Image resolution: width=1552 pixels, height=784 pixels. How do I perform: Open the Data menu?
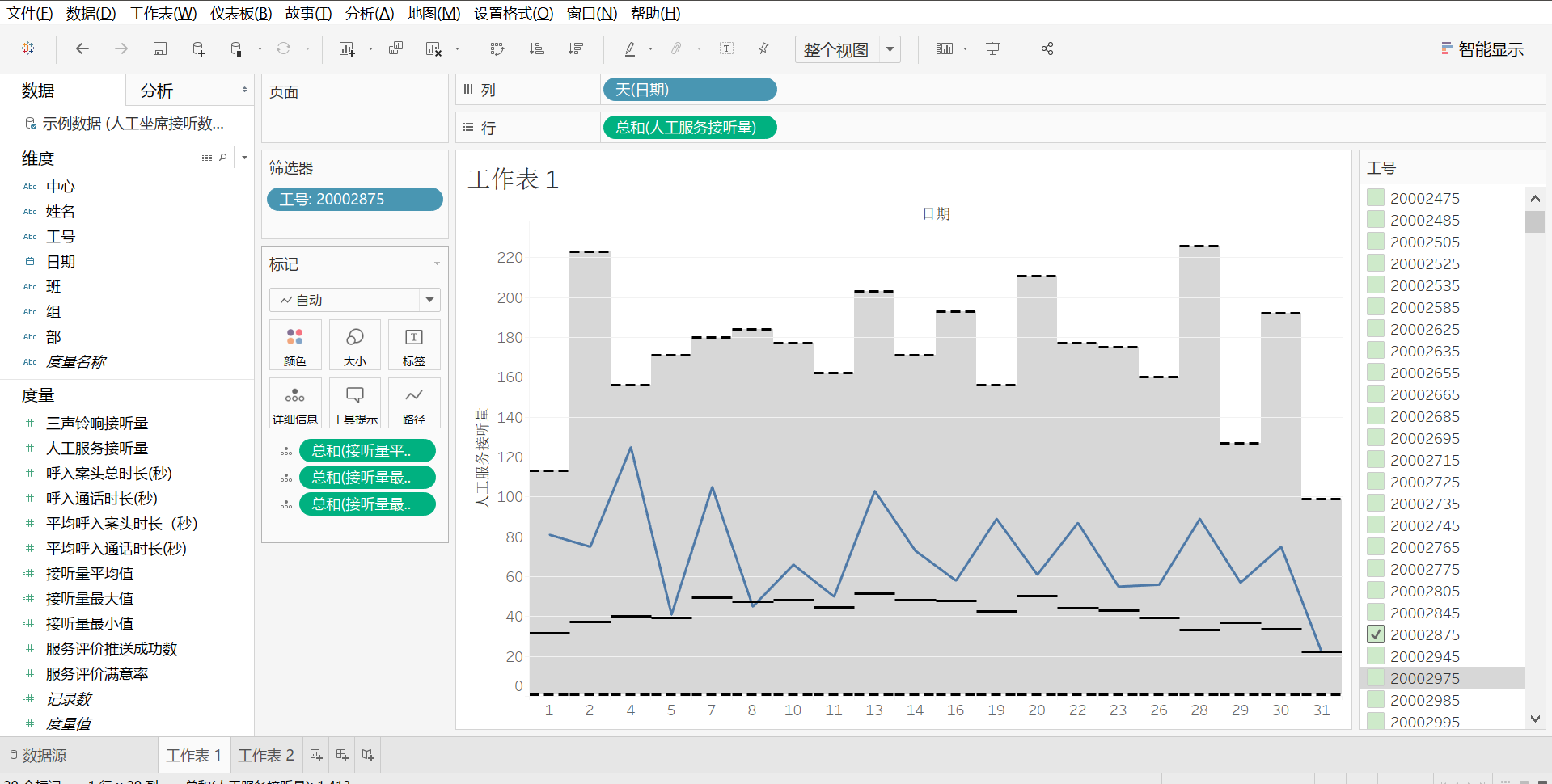(x=91, y=13)
